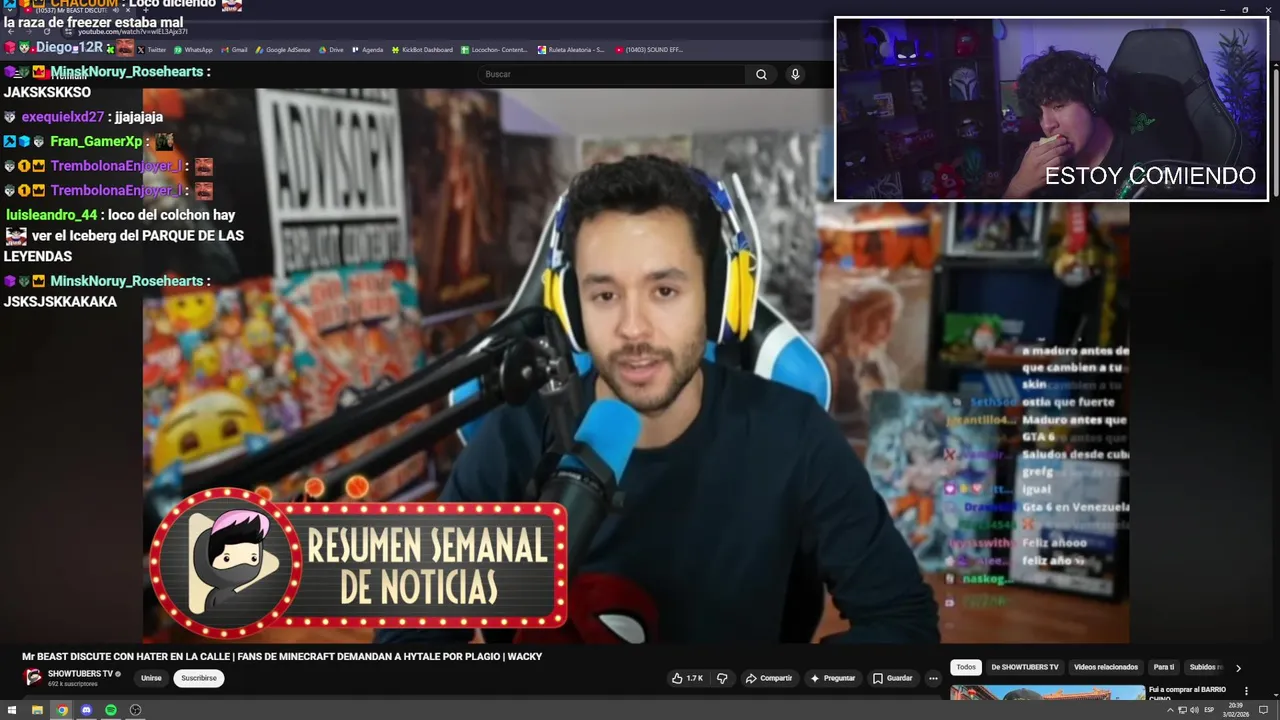The image size is (1280, 720).
Task: Click chat username exequielxd27
Action: click(63, 117)
